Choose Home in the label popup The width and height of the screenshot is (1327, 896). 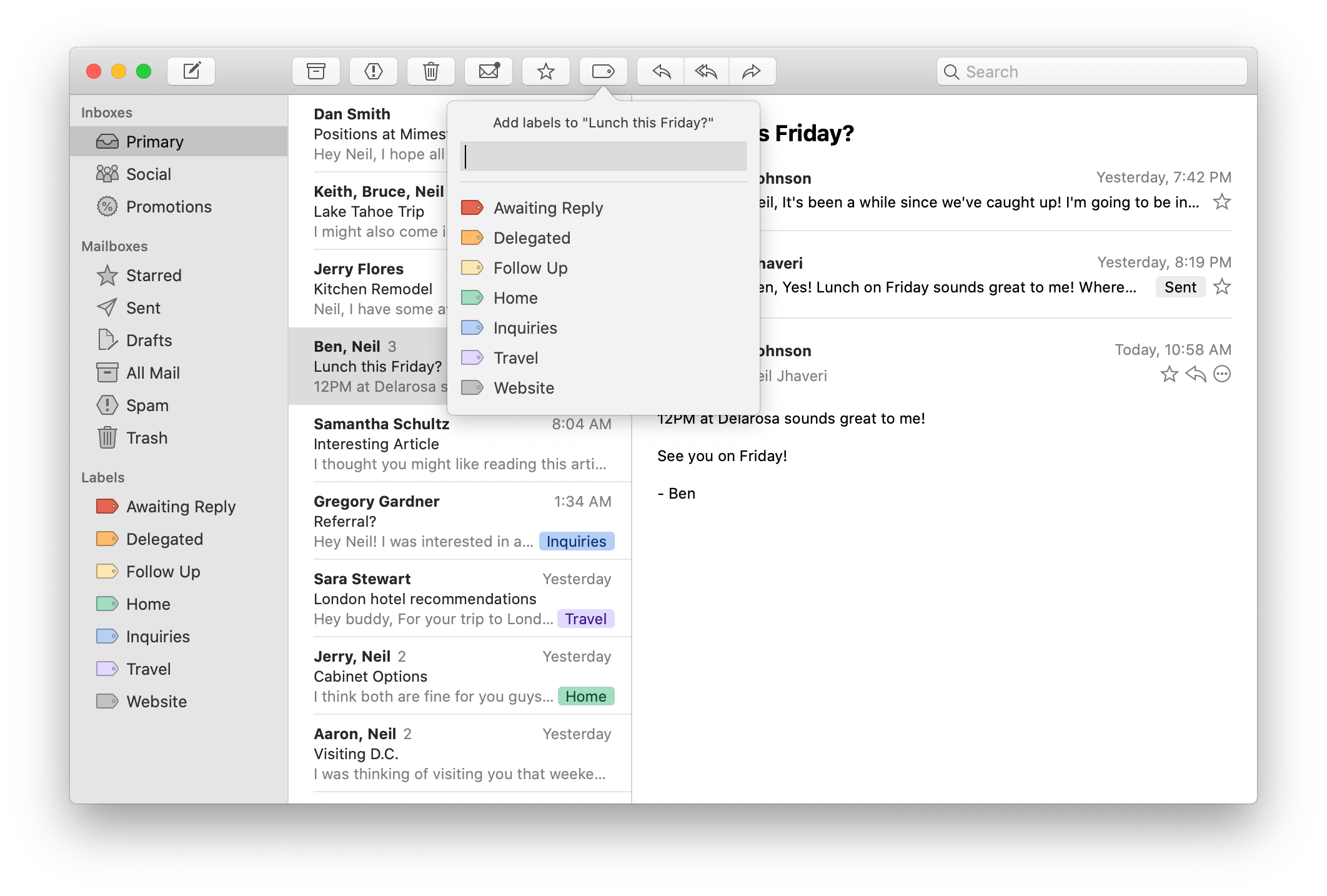click(x=604, y=298)
